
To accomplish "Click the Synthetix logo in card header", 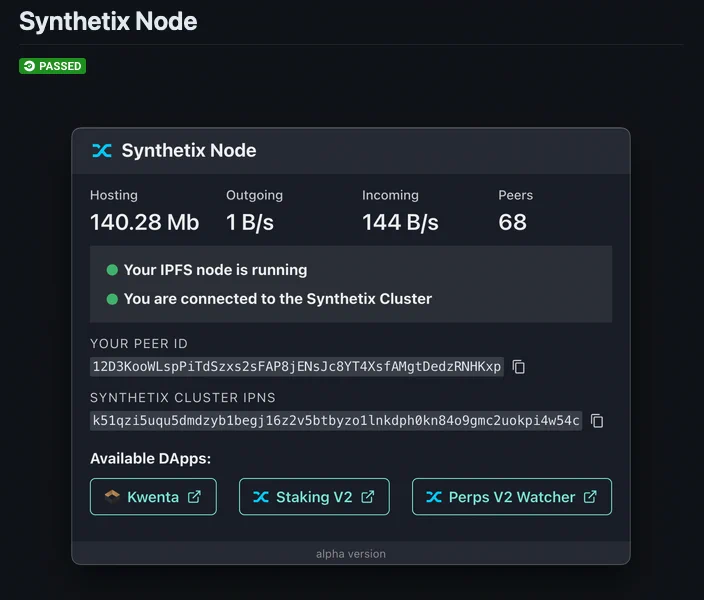I will click(x=102, y=151).
